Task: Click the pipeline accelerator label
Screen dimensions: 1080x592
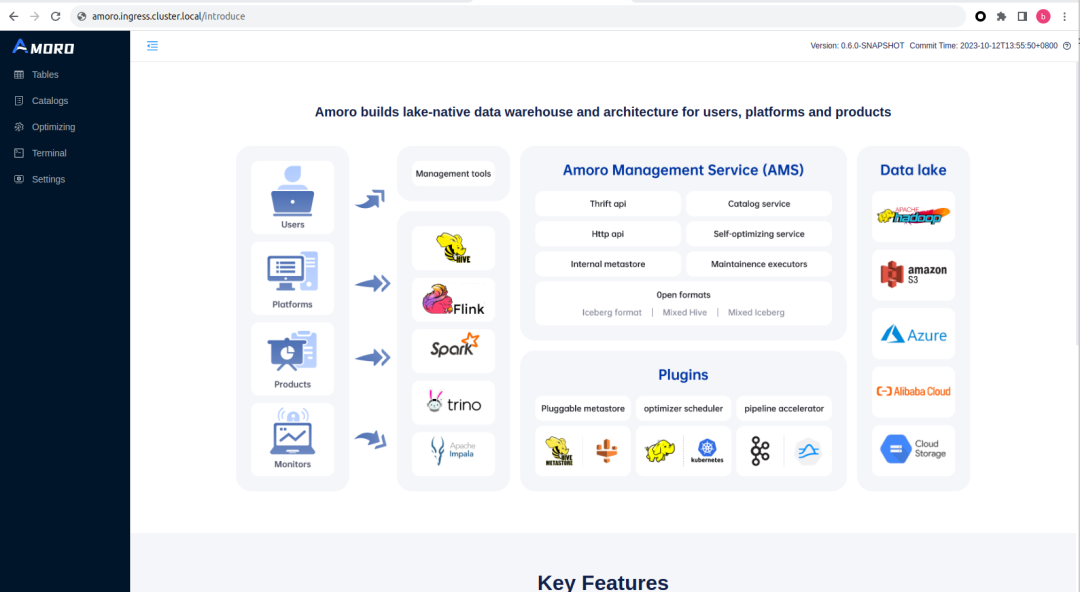Action: 784,409
